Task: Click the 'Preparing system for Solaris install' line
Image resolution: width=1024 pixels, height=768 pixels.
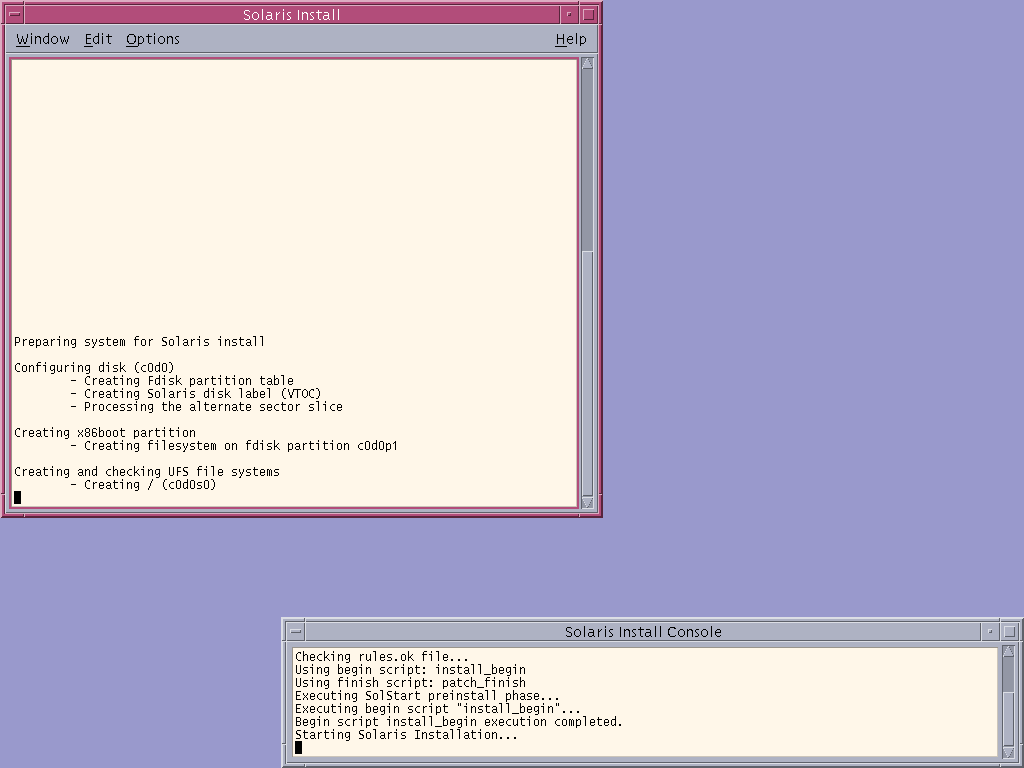Action: (x=139, y=342)
